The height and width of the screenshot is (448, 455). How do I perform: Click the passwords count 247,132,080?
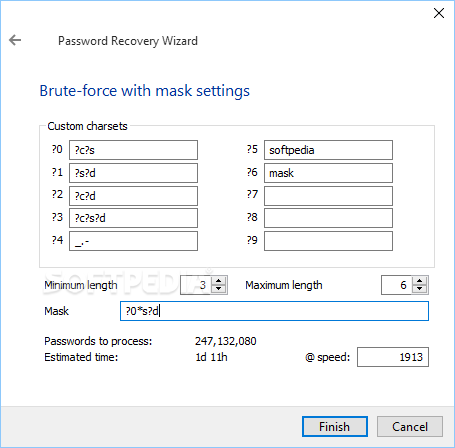click(226, 341)
